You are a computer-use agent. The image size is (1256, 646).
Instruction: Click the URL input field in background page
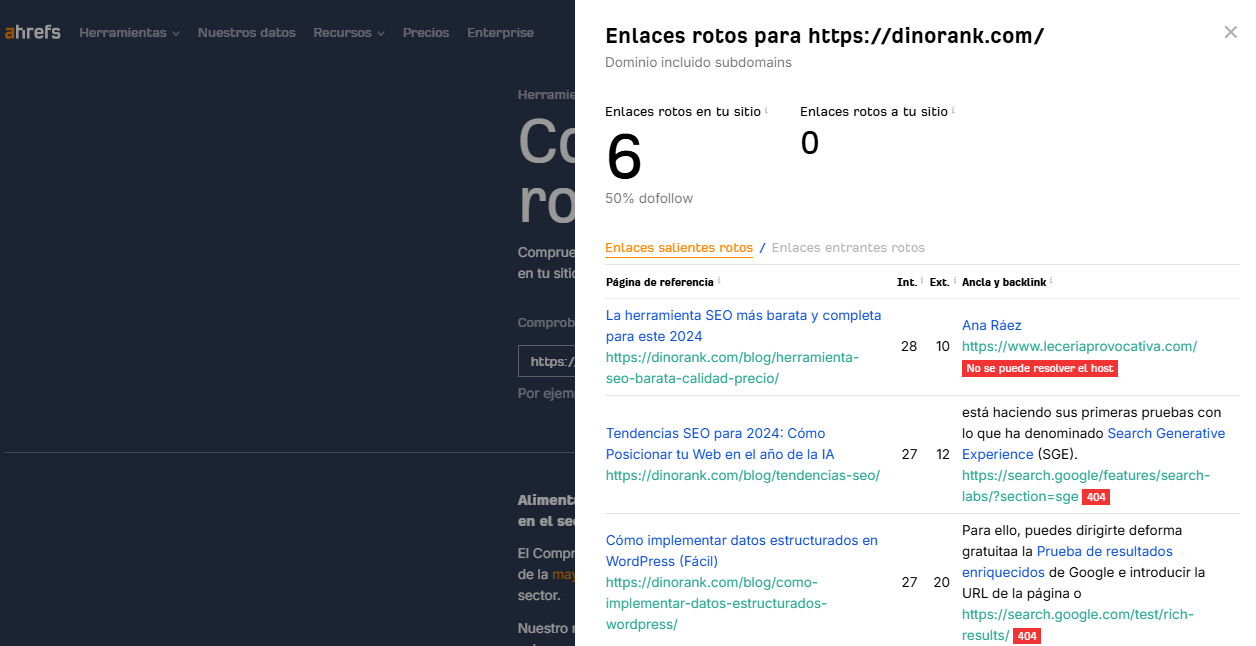pyautogui.click(x=547, y=361)
